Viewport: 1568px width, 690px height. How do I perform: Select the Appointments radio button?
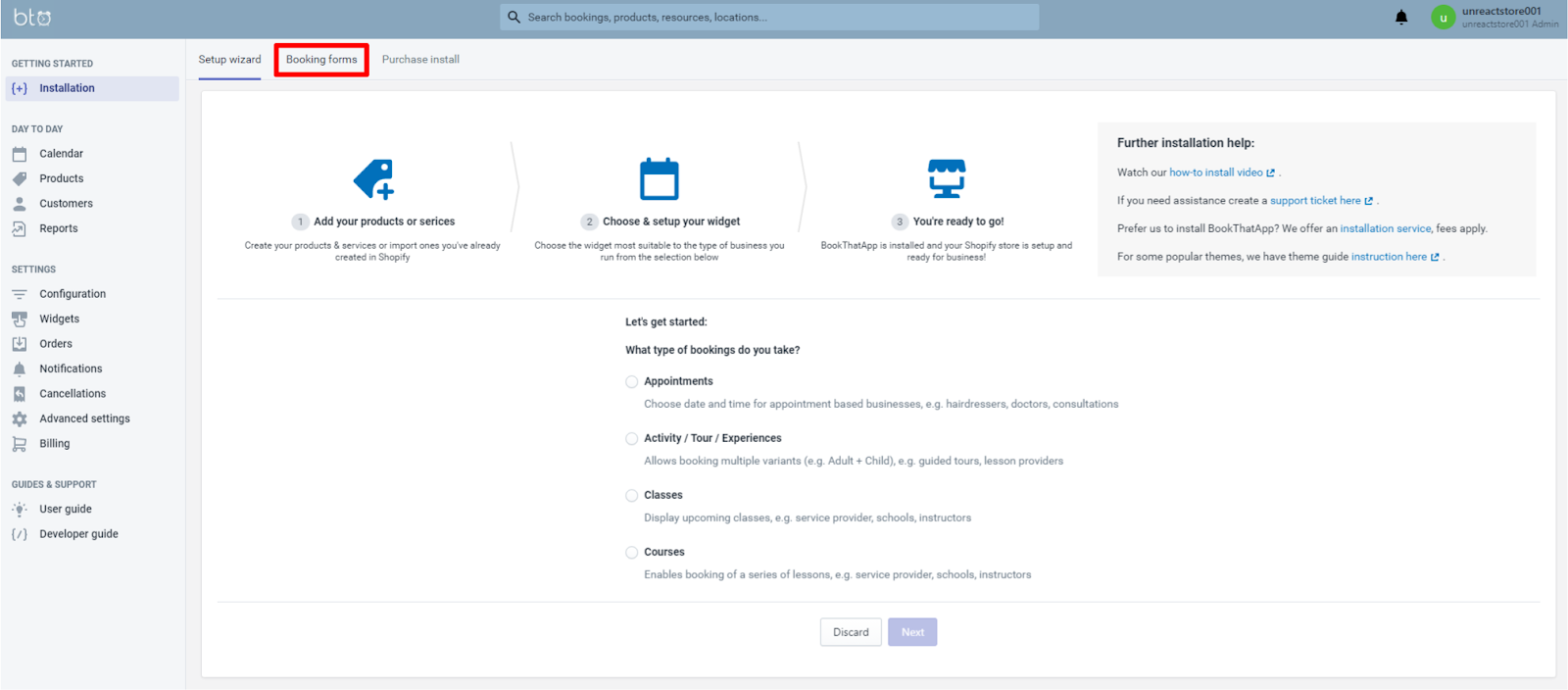(632, 382)
